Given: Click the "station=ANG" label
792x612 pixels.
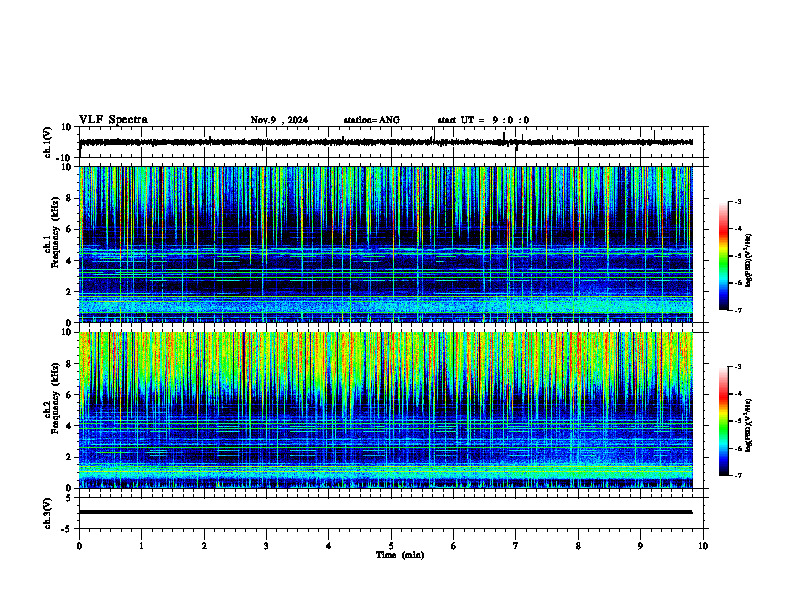Looking at the screenshot, I should coord(372,120).
